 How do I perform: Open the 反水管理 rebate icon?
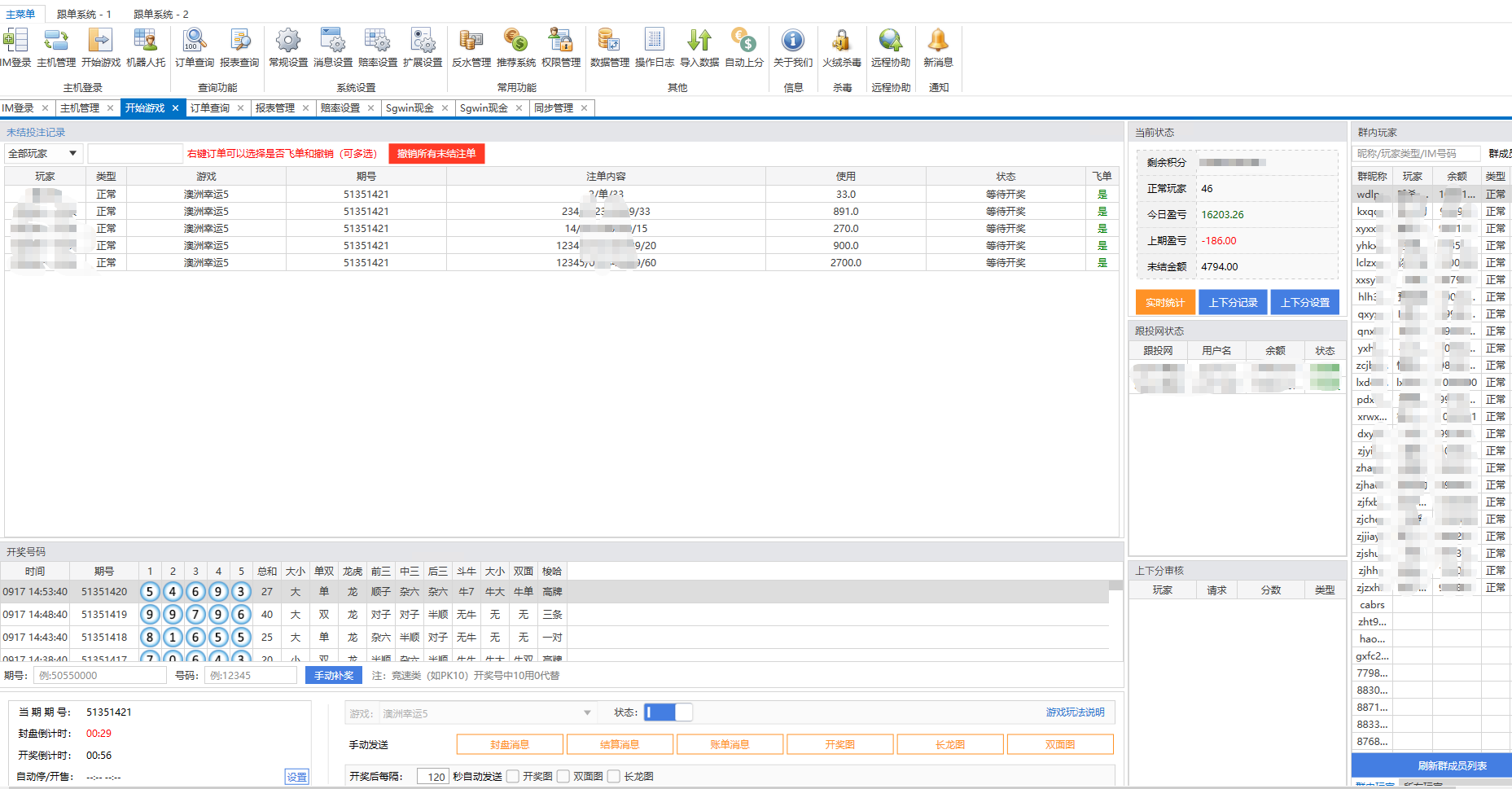[x=471, y=47]
